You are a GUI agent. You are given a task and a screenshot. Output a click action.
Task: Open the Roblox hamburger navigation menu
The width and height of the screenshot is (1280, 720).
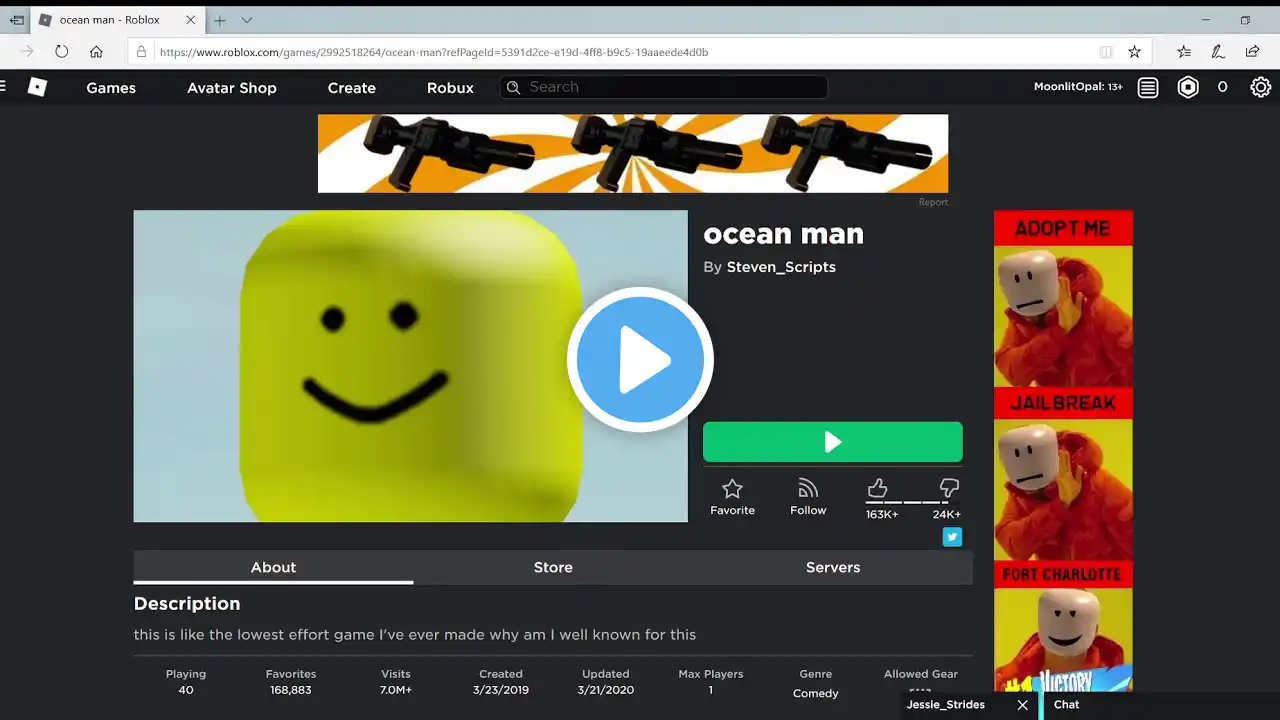[3, 87]
